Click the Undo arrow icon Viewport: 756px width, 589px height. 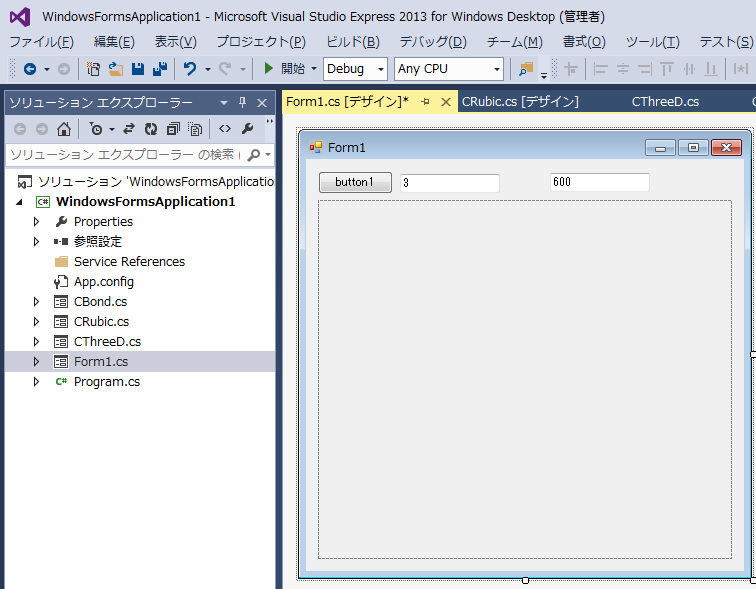(190, 69)
